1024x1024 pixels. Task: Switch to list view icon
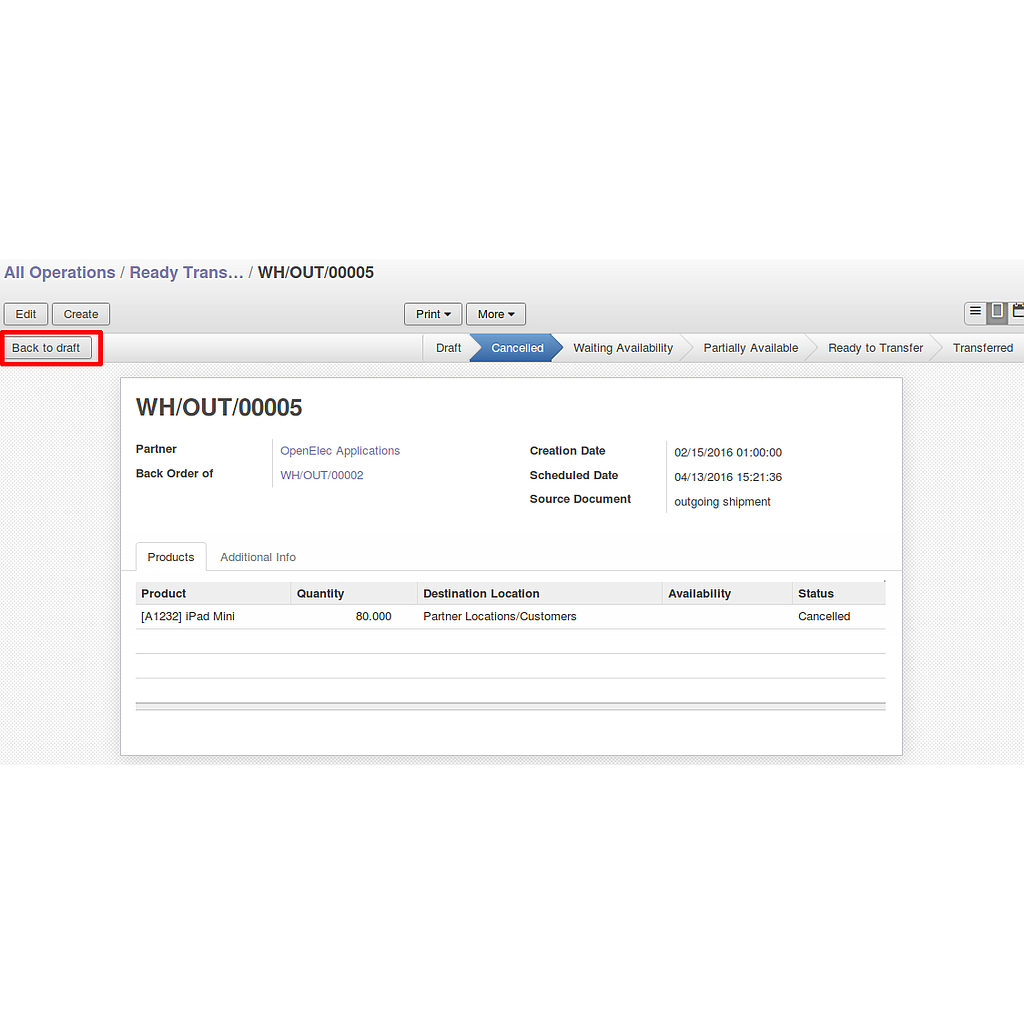(976, 313)
